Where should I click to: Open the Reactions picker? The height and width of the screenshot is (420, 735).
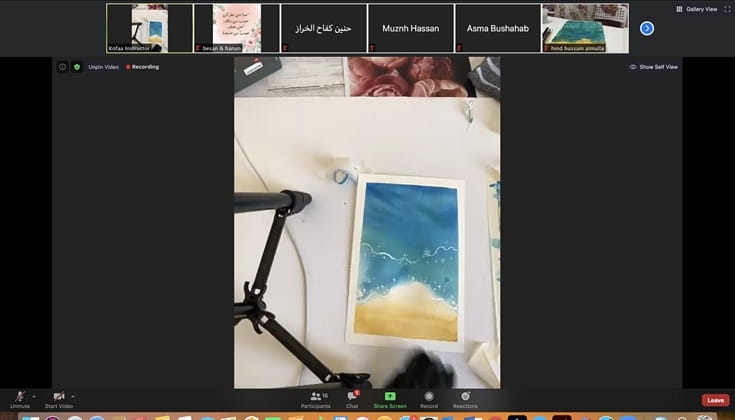[465, 397]
